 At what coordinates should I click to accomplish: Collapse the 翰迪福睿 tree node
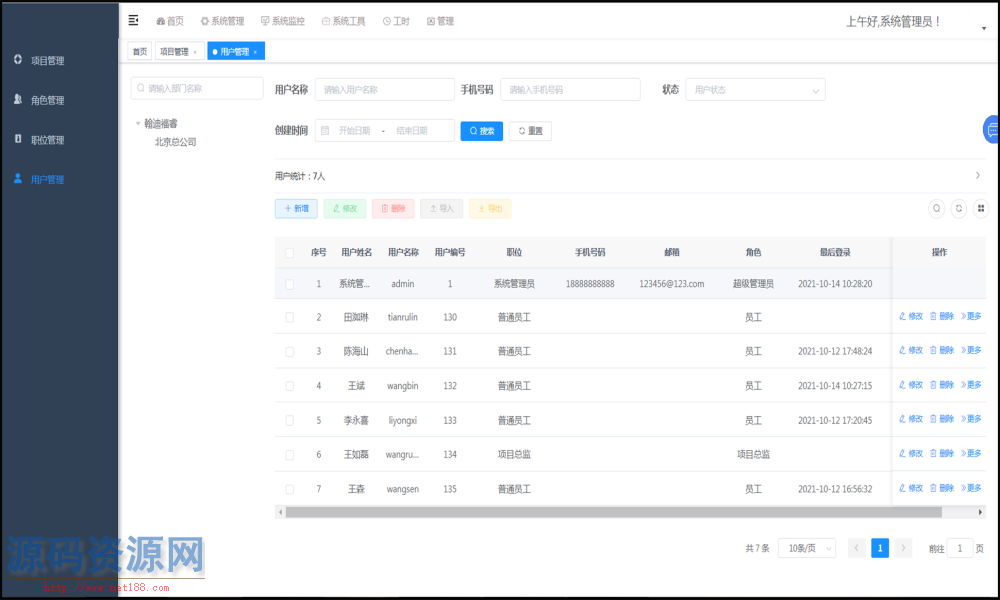coord(138,124)
